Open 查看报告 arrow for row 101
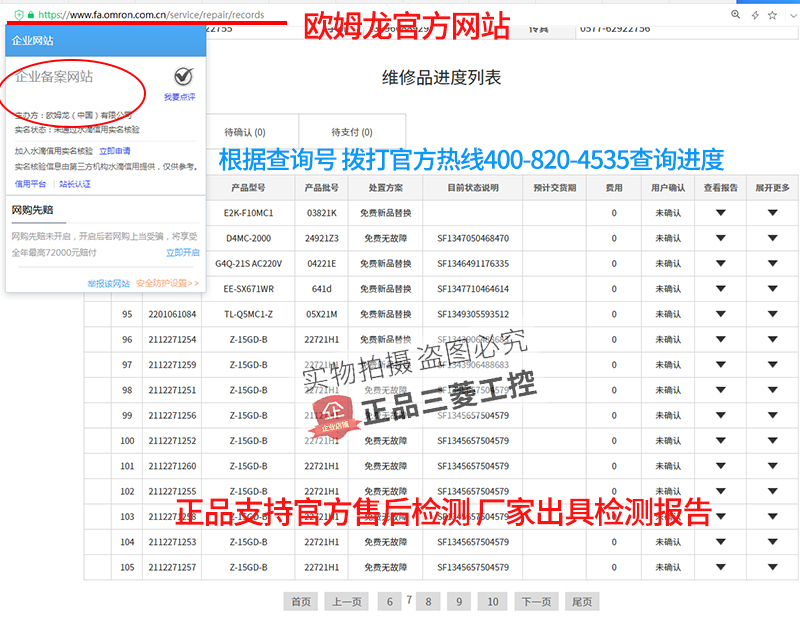The width and height of the screenshot is (800, 625). click(x=720, y=466)
